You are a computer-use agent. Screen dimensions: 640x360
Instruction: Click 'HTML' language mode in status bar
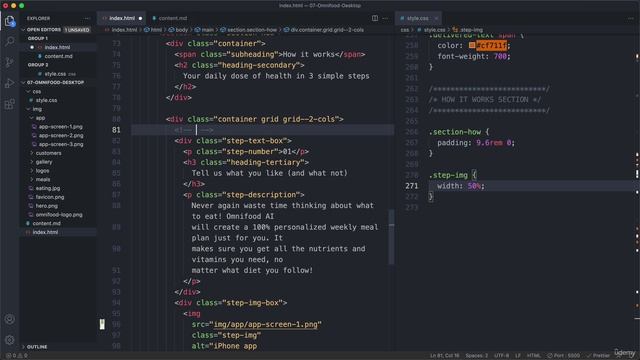533,356
